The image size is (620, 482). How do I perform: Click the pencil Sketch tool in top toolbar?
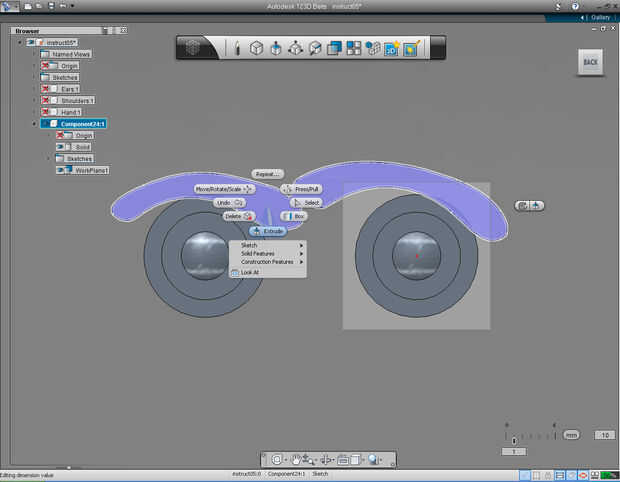(x=237, y=47)
